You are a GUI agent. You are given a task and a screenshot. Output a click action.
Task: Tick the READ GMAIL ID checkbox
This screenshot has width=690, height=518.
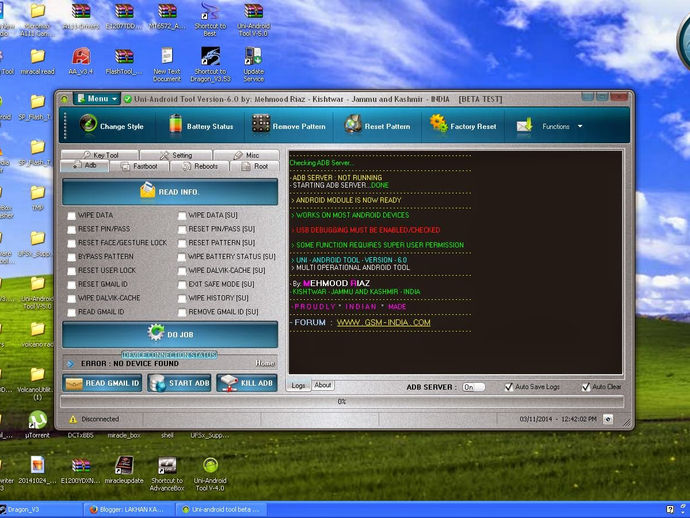(72, 312)
